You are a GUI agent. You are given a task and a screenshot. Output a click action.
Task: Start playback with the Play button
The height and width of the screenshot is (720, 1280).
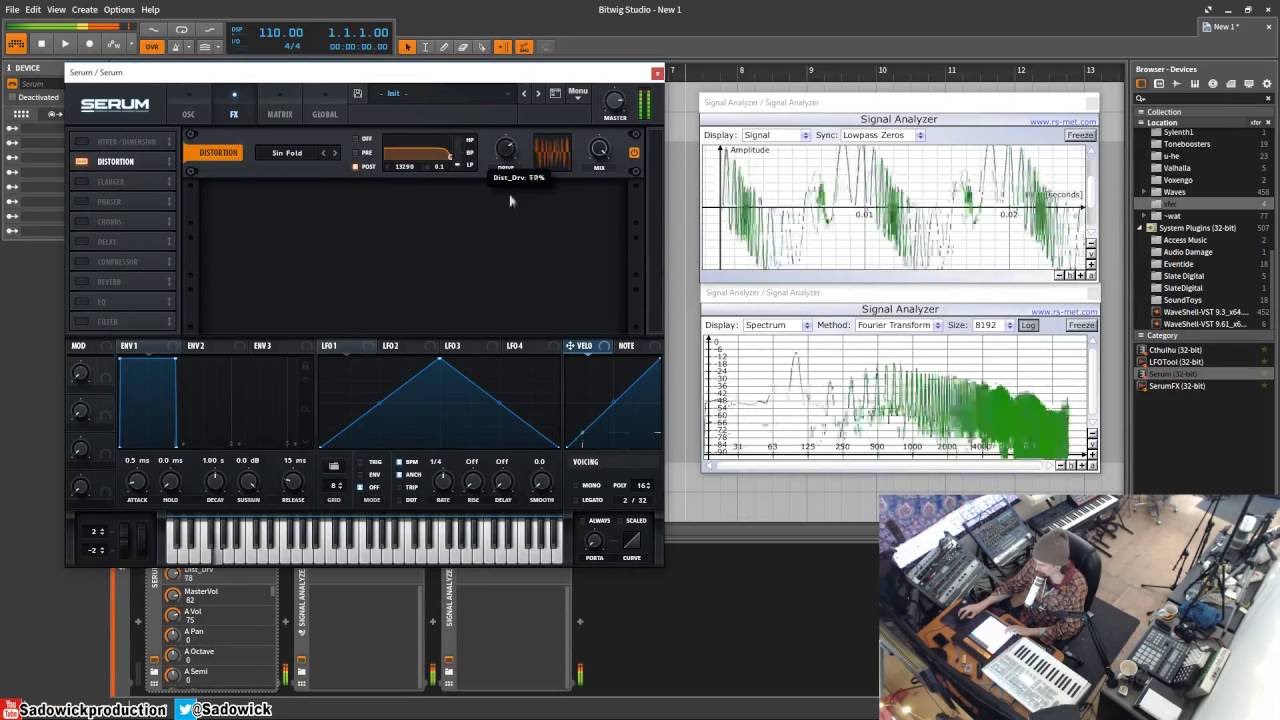pyautogui.click(x=65, y=44)
